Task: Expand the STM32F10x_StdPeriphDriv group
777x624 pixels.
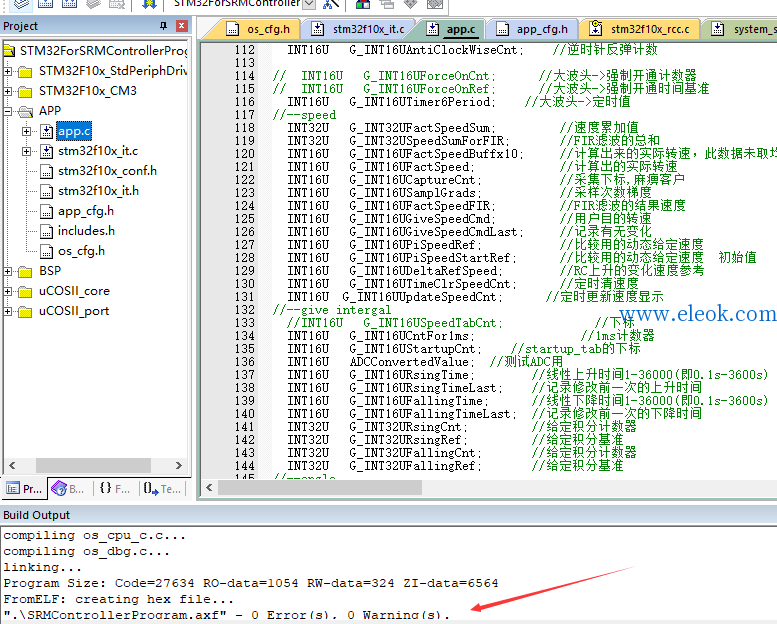Action: (8, 71)
